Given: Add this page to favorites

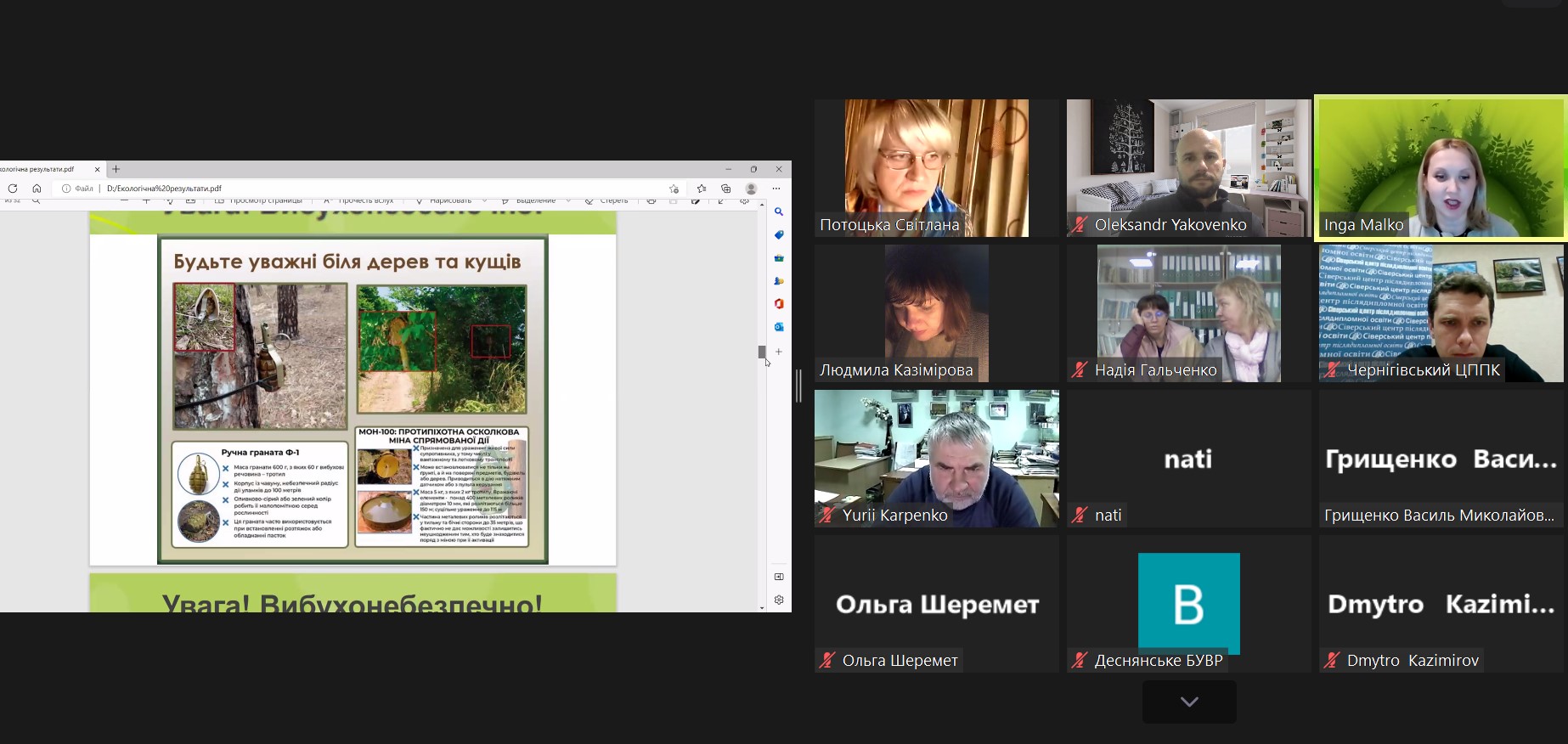Looking at the screenshot, I should pyautogui.click(x=674, y=189).
